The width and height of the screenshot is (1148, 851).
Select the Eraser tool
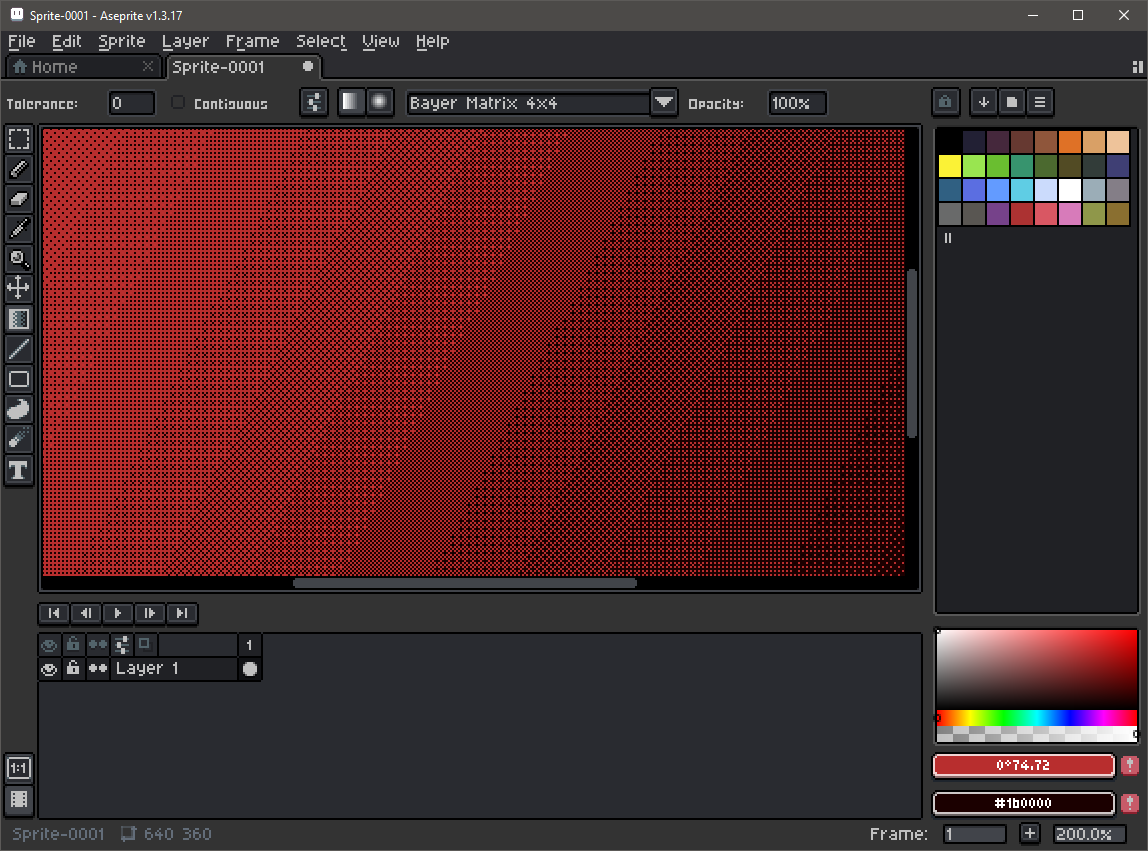(x=18, y=199)
